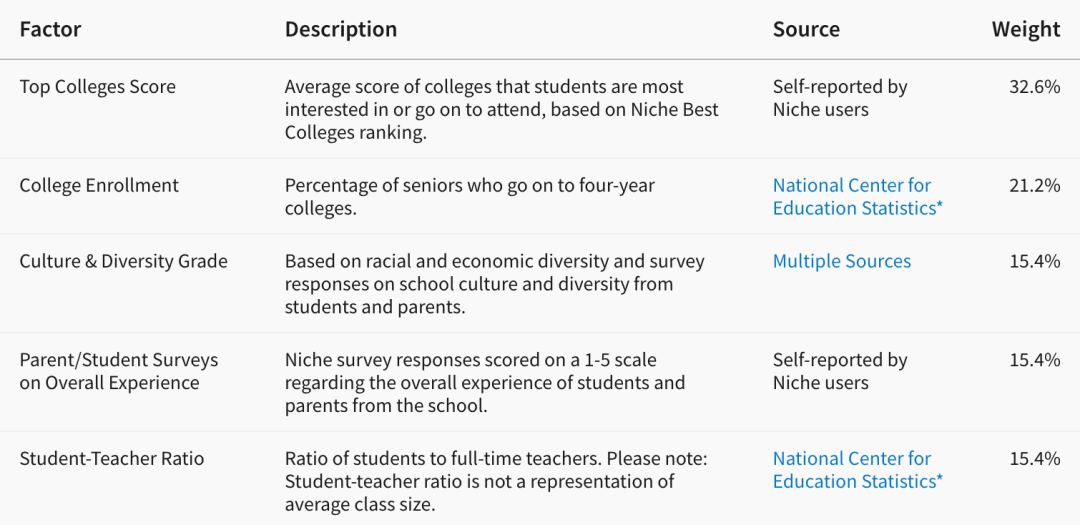
Task: Click the 32.6% weight value
Action: point(1034,87)
